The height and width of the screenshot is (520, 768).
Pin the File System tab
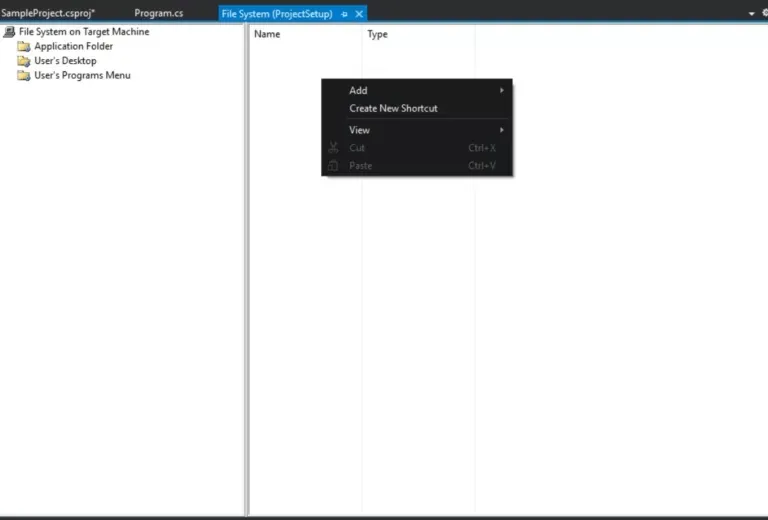tap(344, 14)
